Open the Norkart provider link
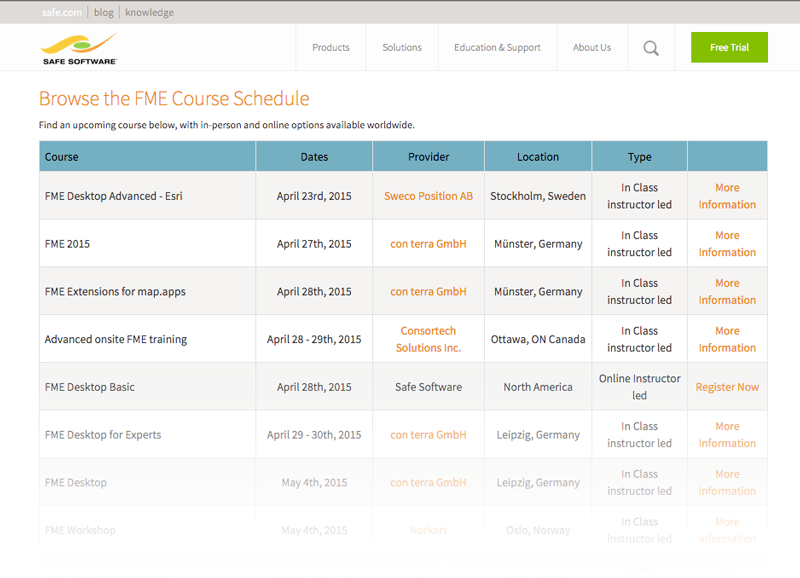The height and width of the screenshot is (578, 800). point(429,530)
